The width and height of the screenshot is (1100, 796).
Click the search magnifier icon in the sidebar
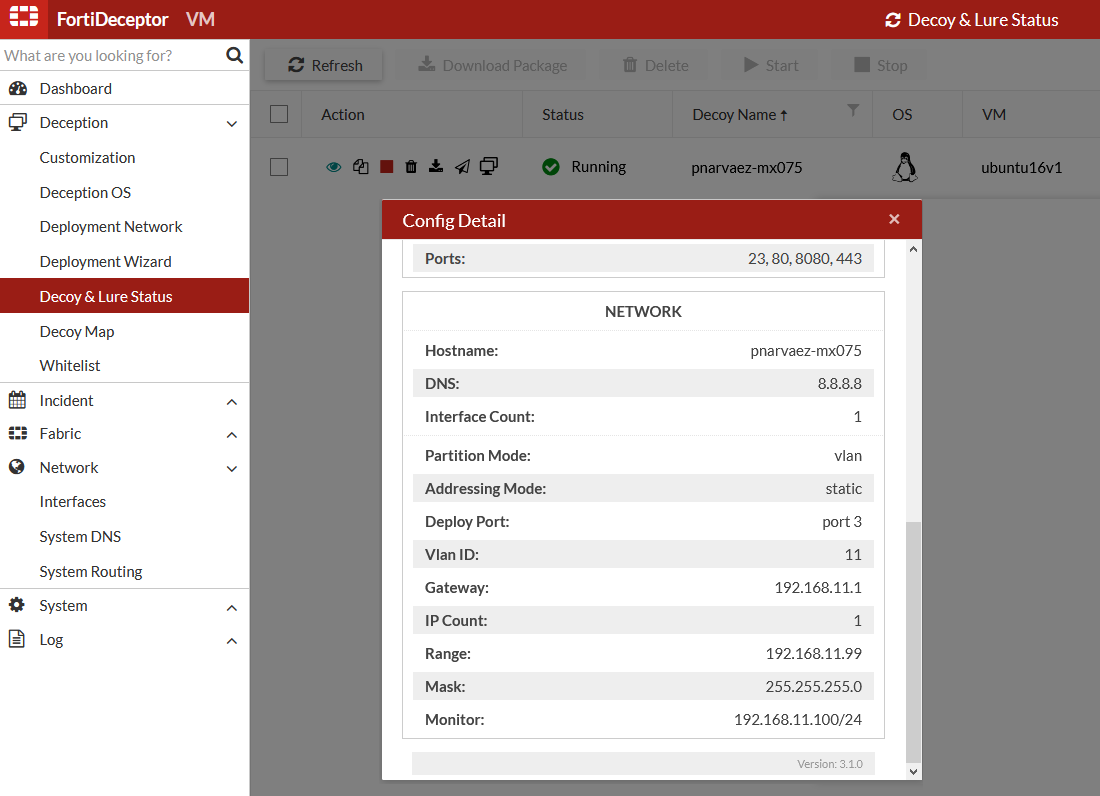click(234, 55)
